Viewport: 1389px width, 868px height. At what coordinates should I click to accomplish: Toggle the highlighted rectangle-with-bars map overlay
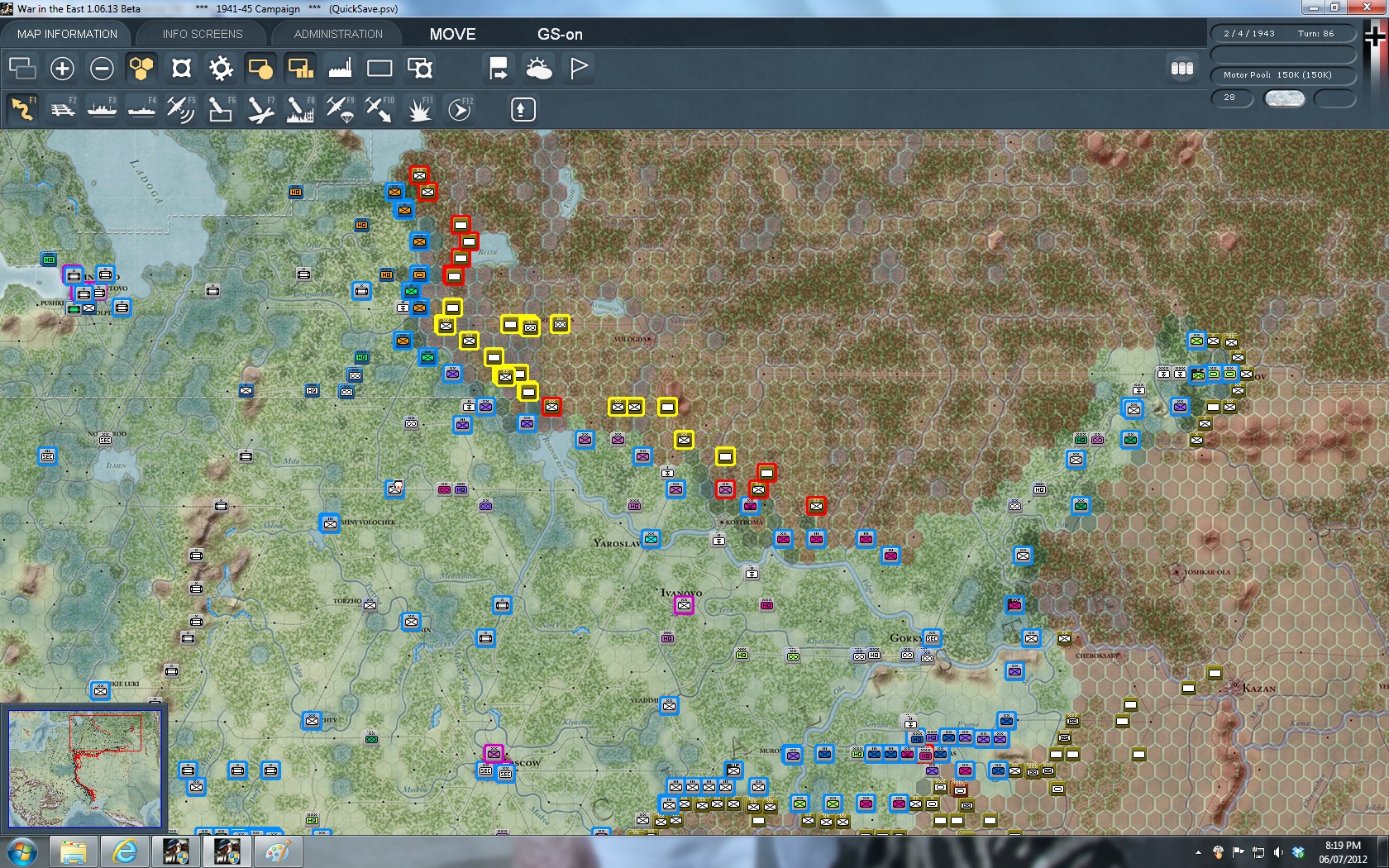(x=300, y=68)
